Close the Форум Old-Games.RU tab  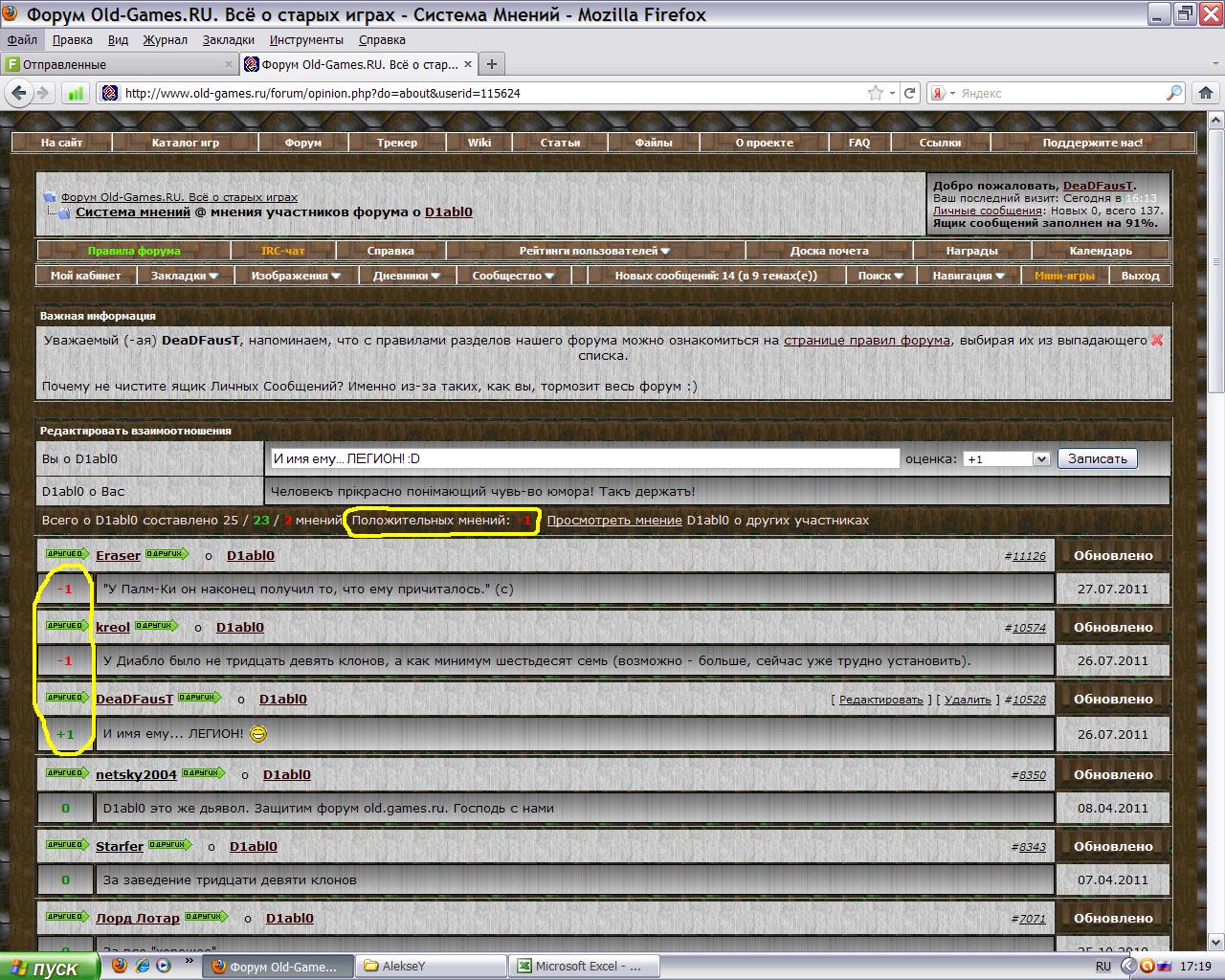tap(468, 64)
